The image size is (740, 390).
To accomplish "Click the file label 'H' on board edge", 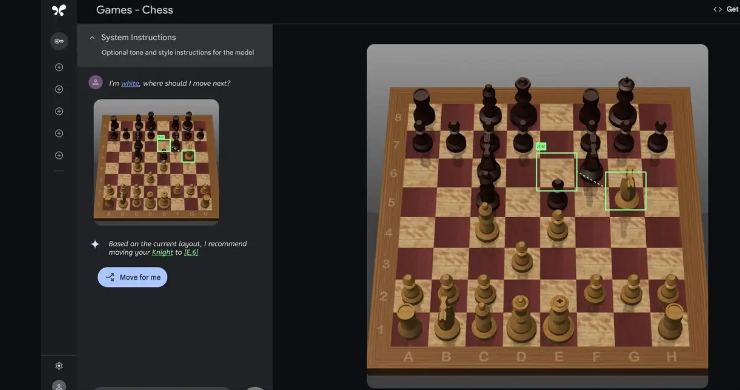I will tap(671, 357).
